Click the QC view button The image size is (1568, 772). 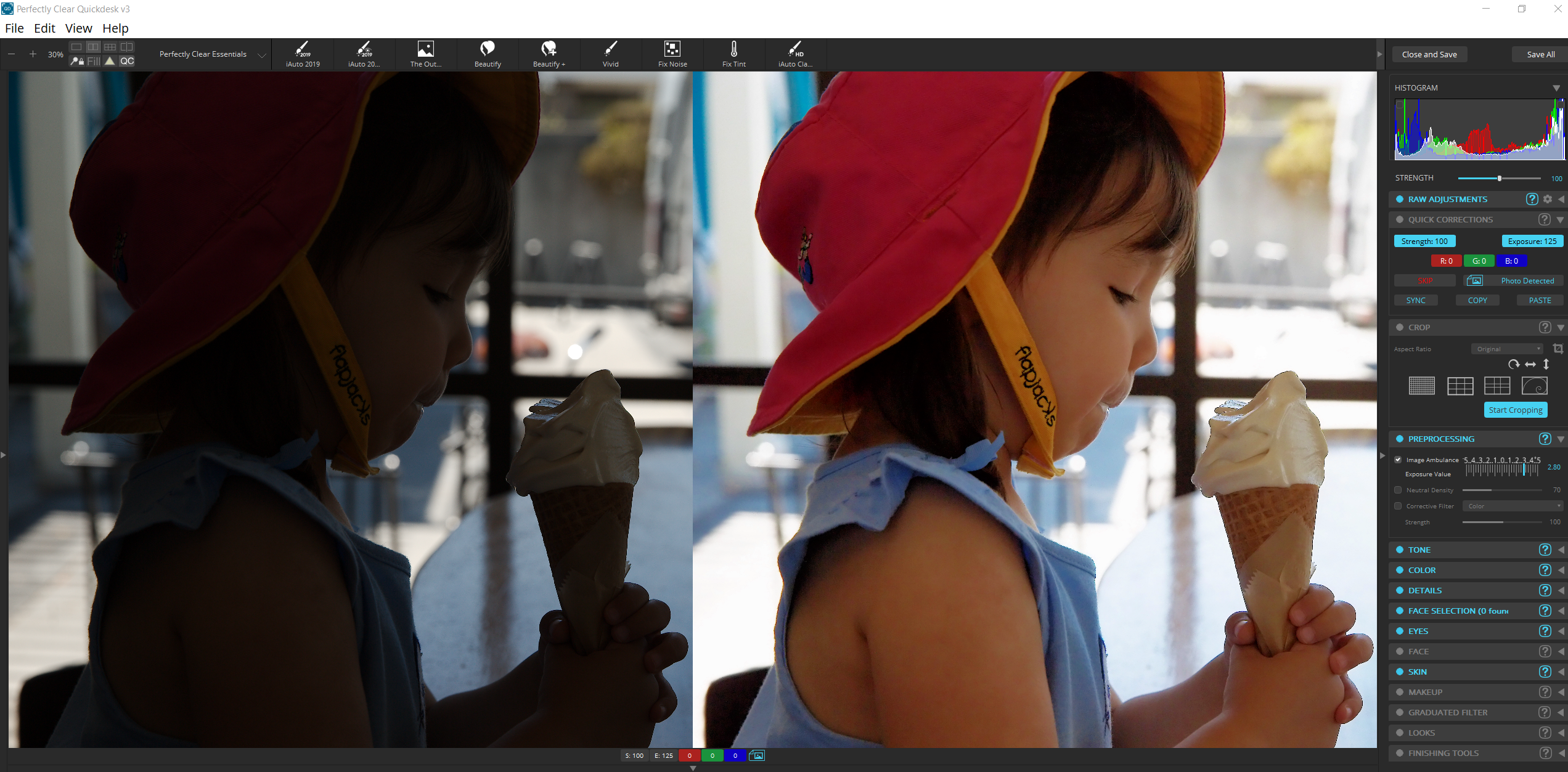coord(127,61)
